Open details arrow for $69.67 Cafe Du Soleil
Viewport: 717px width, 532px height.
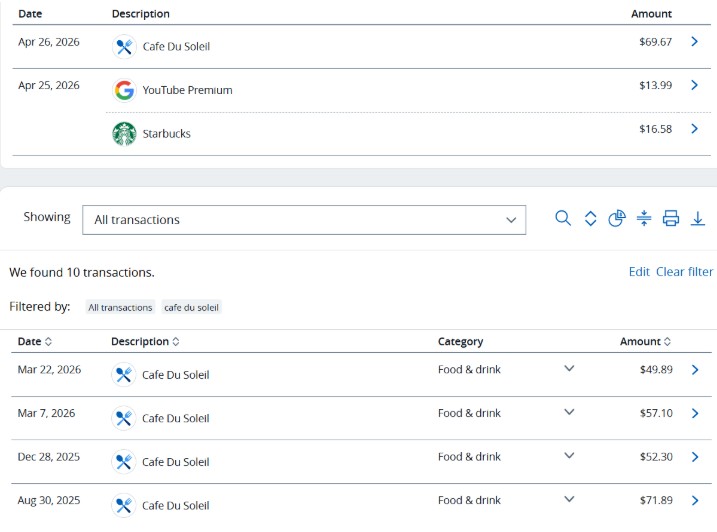tap(695, 42)
